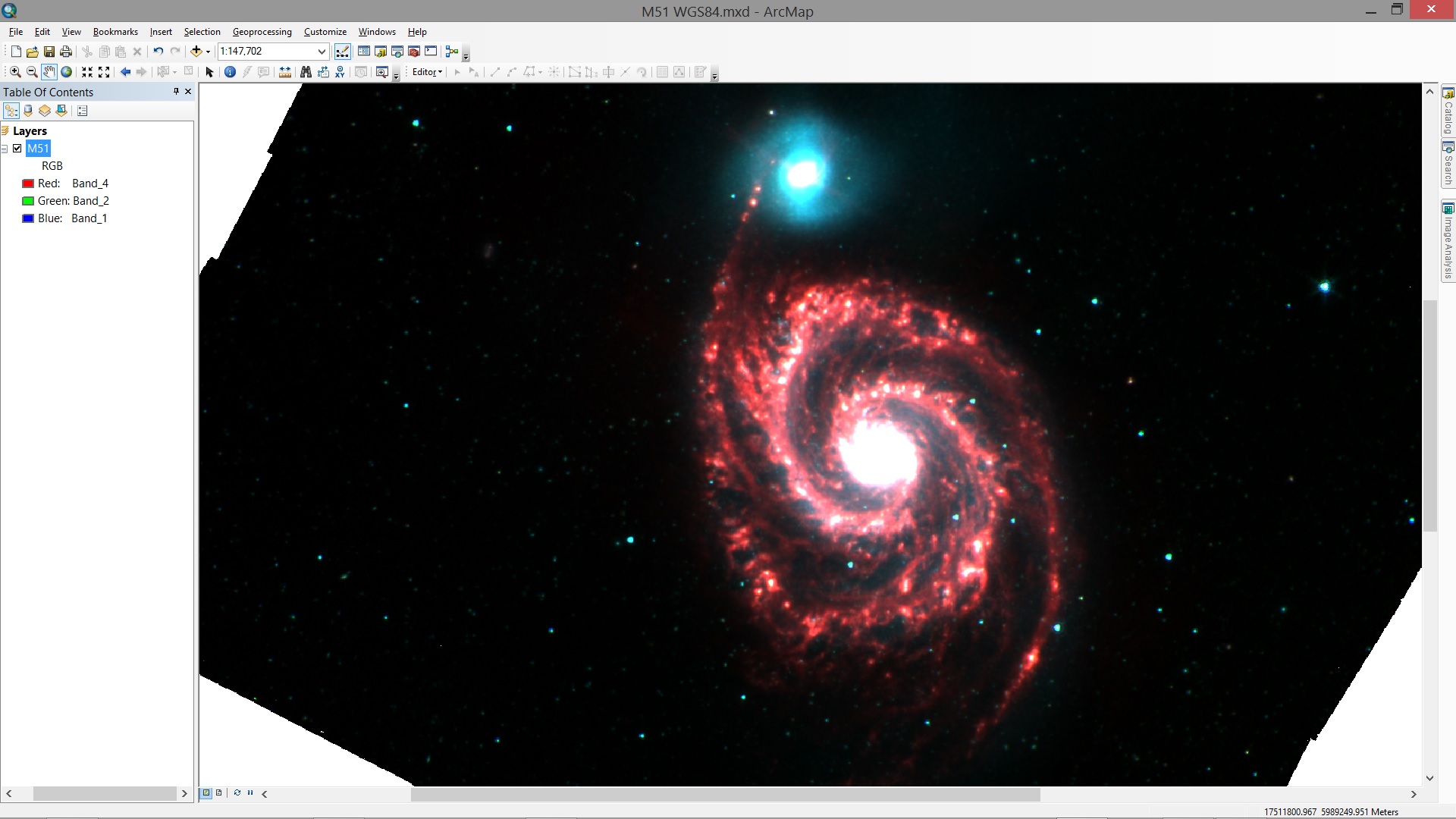This screenshot has width=1456, height=819.
Task: Zoom to Full Extent globe icon
Action: tap(66, 71)
